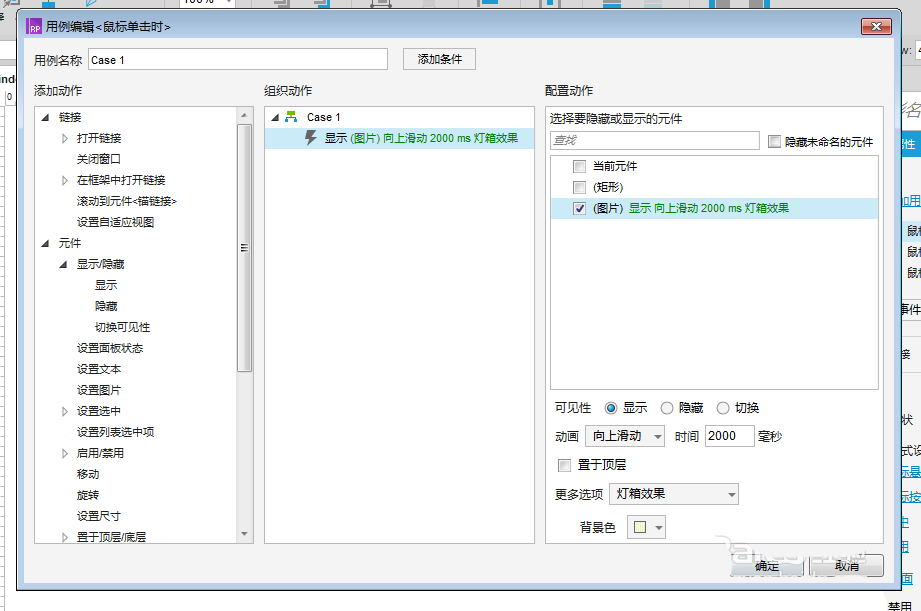This screenshot has height=611, width=921.
Task: Collapse the 显示/隐藏 tree node
Action: click(x=63, y=264)
